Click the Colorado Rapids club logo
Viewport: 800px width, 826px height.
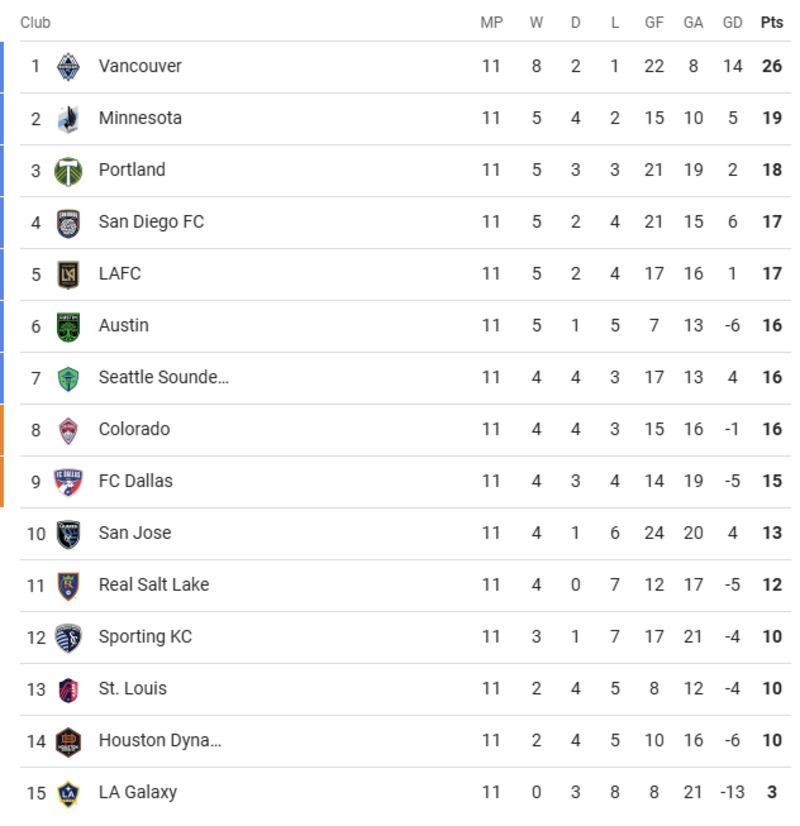click(x=68, y=430)
